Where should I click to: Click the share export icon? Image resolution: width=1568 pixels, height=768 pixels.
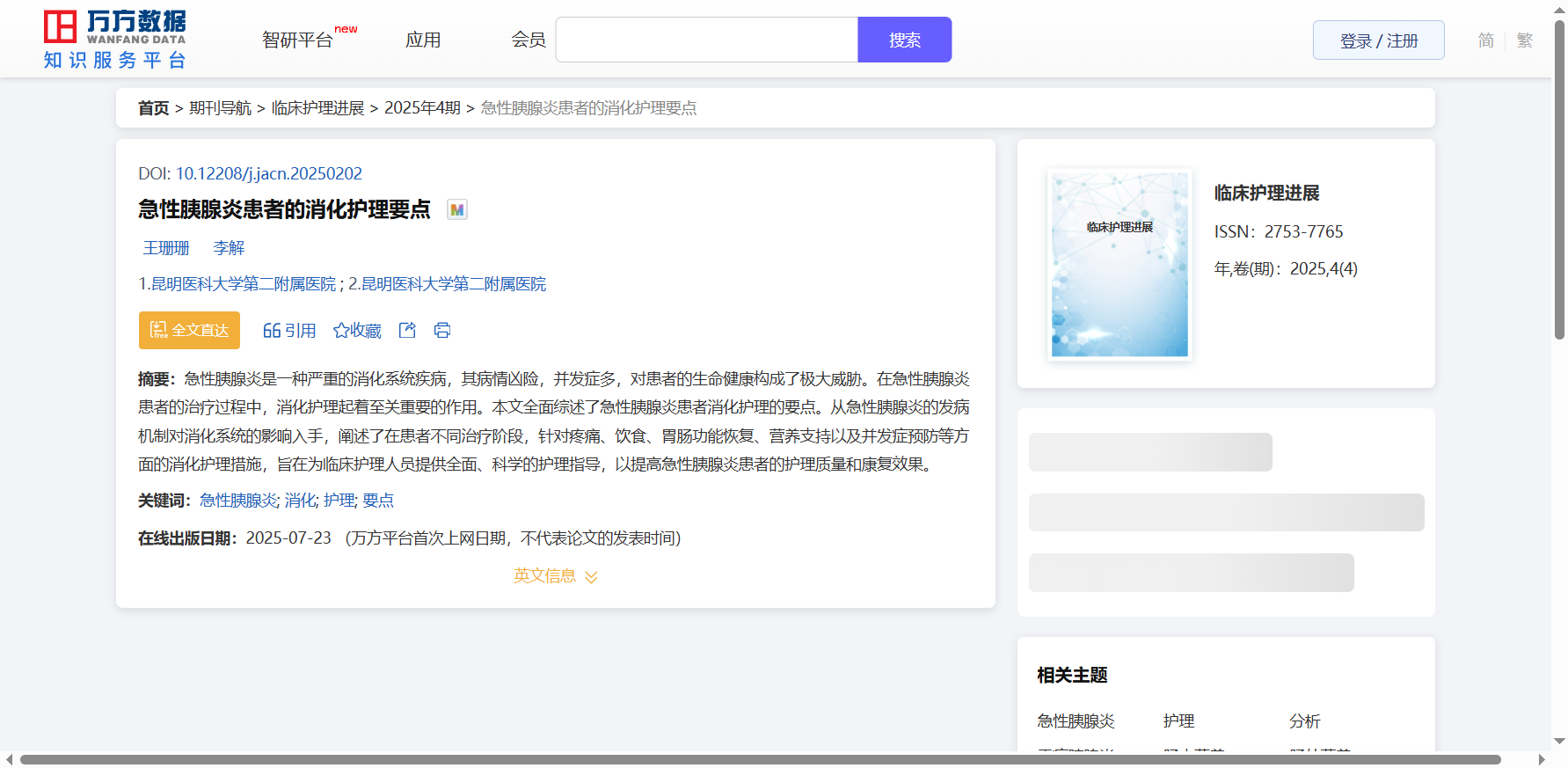tap(407, 330)
